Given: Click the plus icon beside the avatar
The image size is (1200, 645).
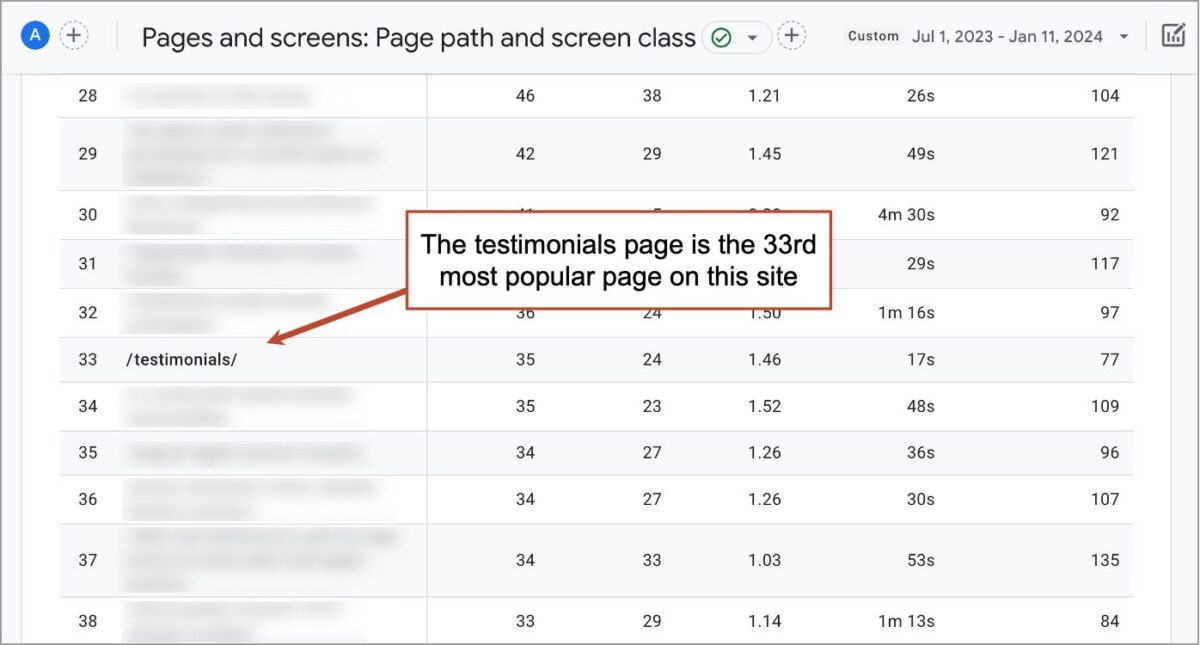Looking at the screenshot, I should tap(74, 35).
